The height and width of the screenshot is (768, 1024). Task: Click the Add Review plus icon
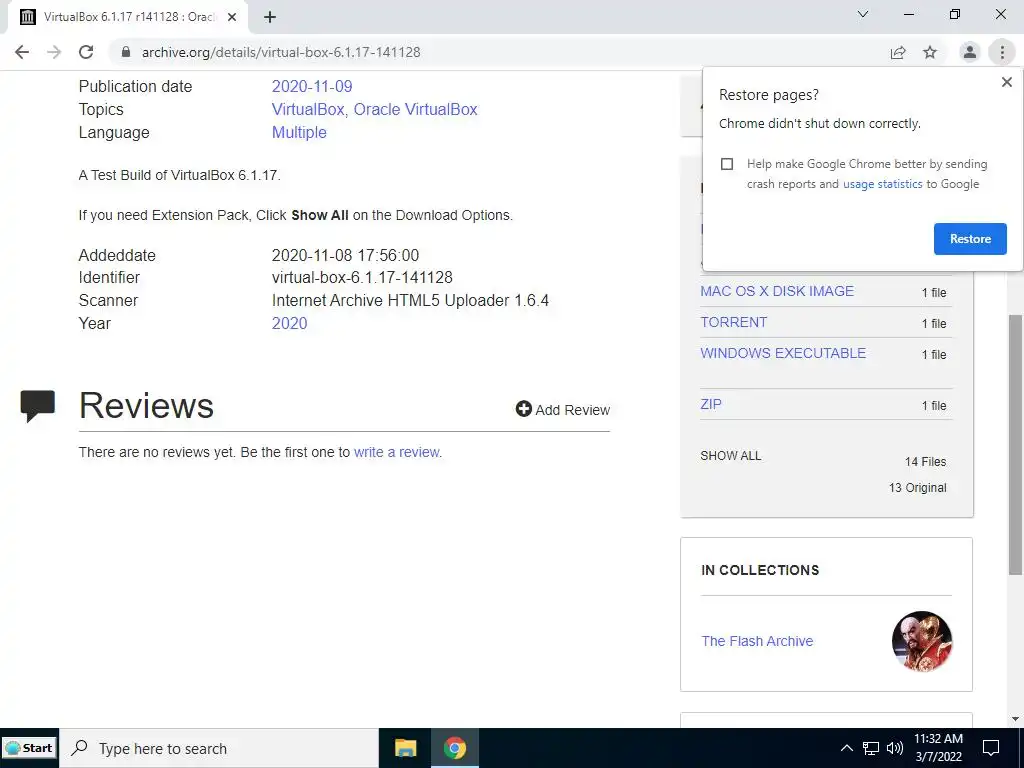[x=523, y=409]
